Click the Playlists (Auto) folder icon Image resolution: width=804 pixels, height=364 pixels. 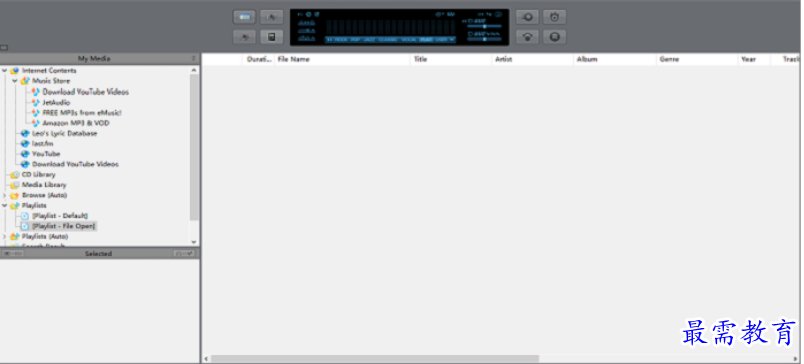14,236
